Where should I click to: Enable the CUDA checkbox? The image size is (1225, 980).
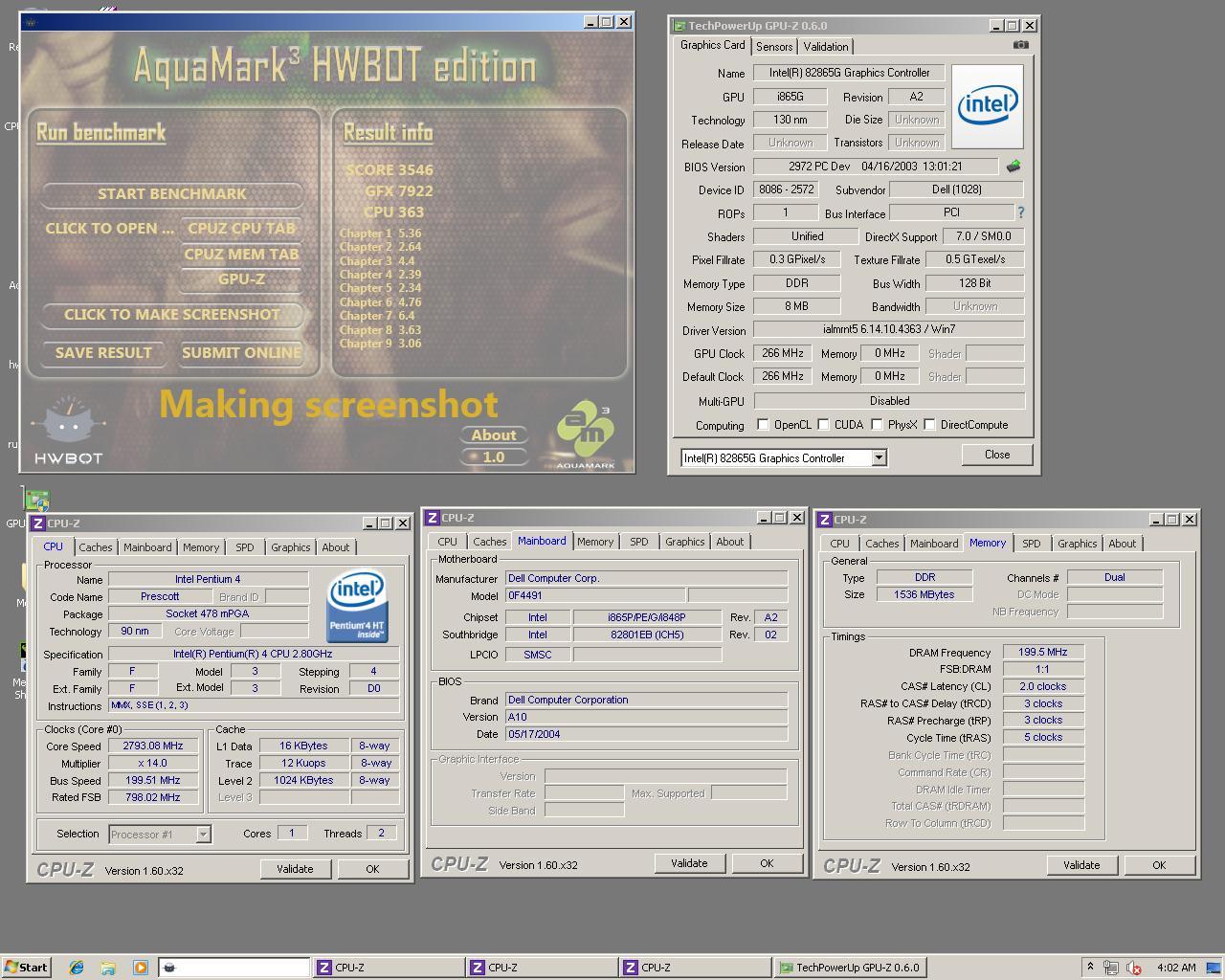click(x=823, y=425)
